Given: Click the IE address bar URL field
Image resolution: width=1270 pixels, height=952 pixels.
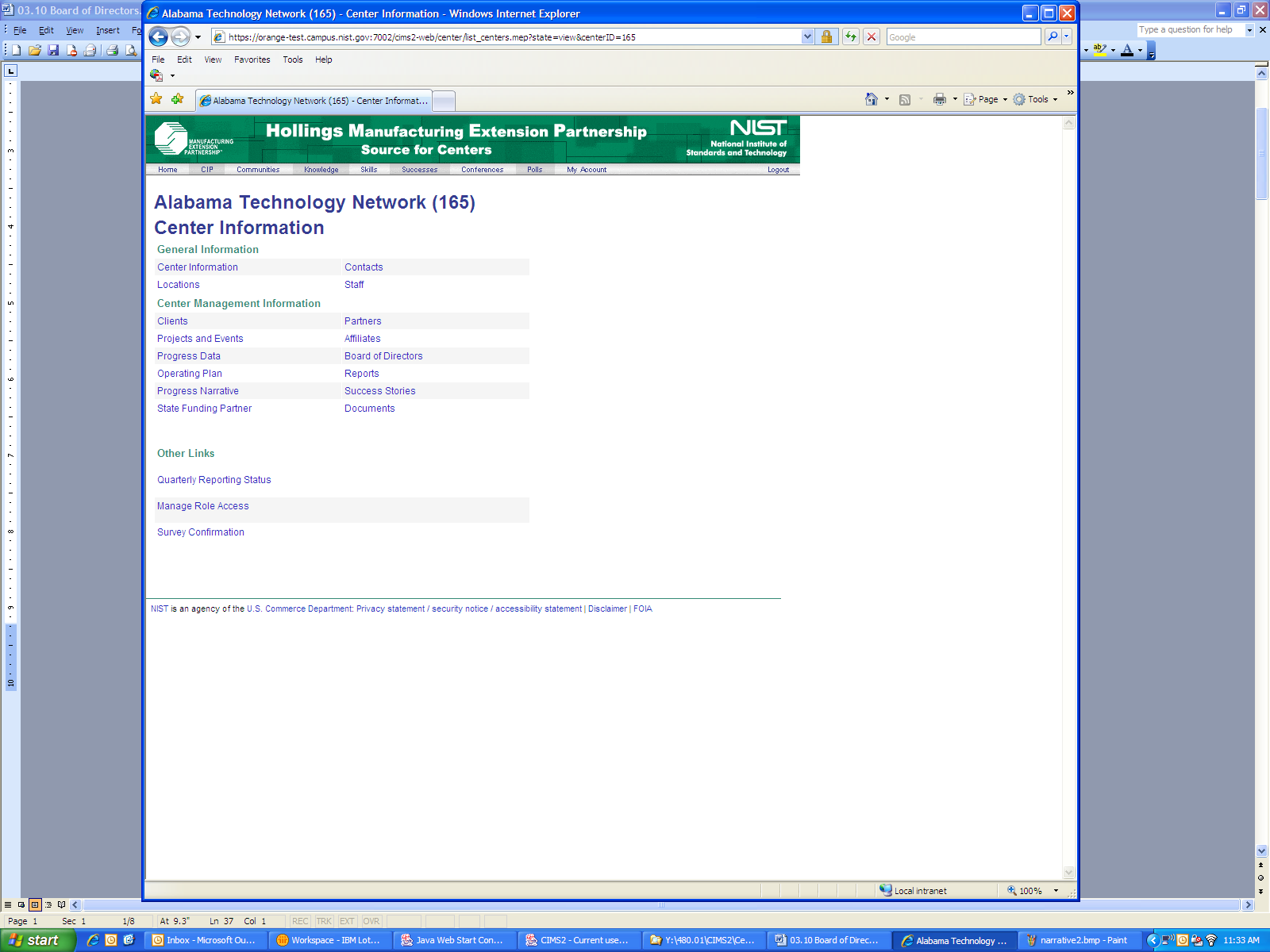Looking at the screenshot, I should pyautogui.click(x=513, y=36).
